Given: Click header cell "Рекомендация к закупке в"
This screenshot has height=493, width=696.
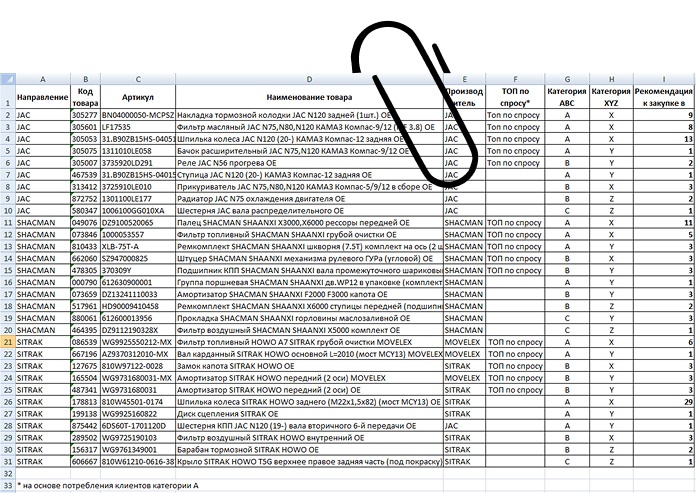Looking at the screenshot, I should [x=664, y=97].
